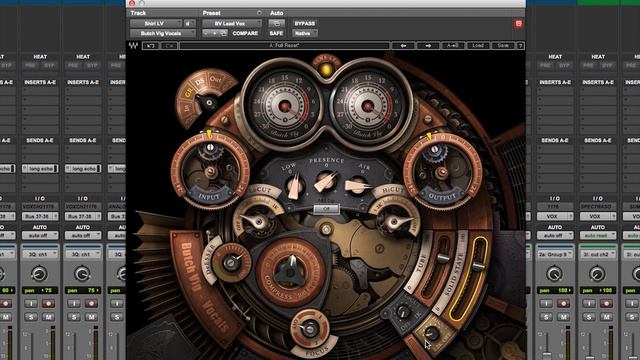Image resolution: width=640 pixels, height=360 pixels.
Task: Open insert position 'd' selector
Action: pos(189,24)
